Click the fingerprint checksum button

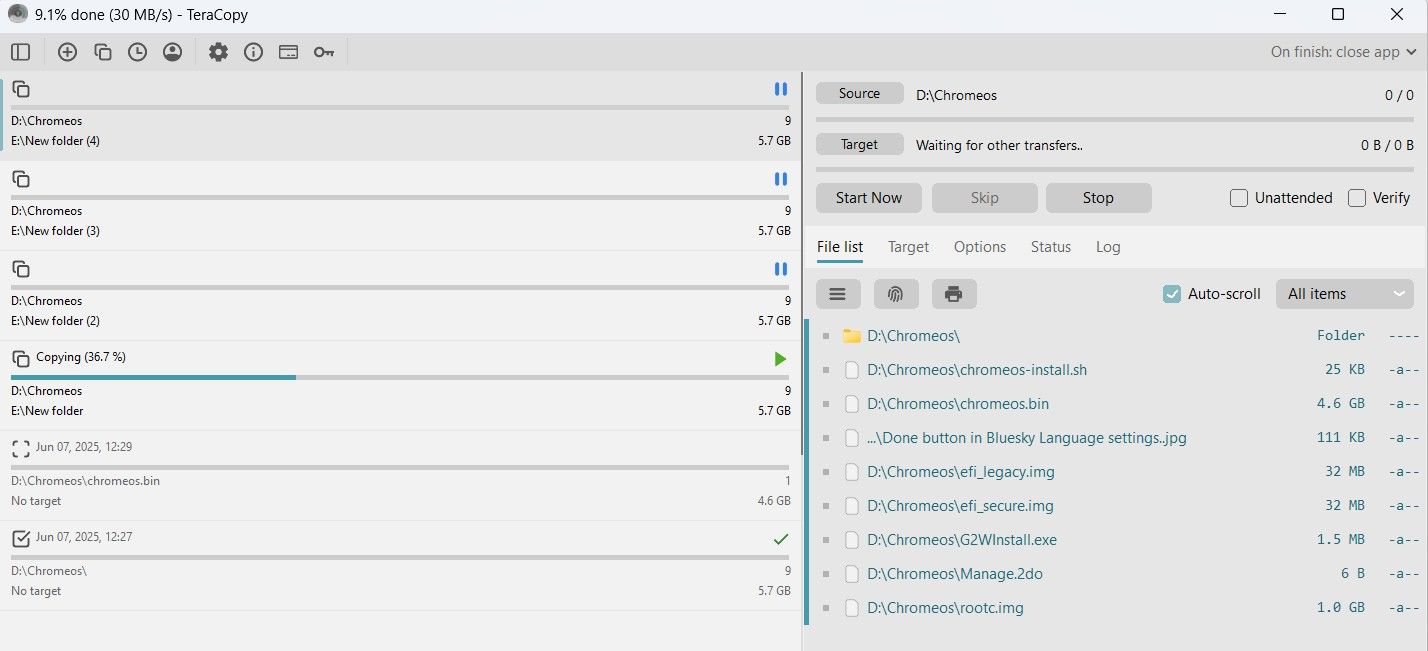896,294
